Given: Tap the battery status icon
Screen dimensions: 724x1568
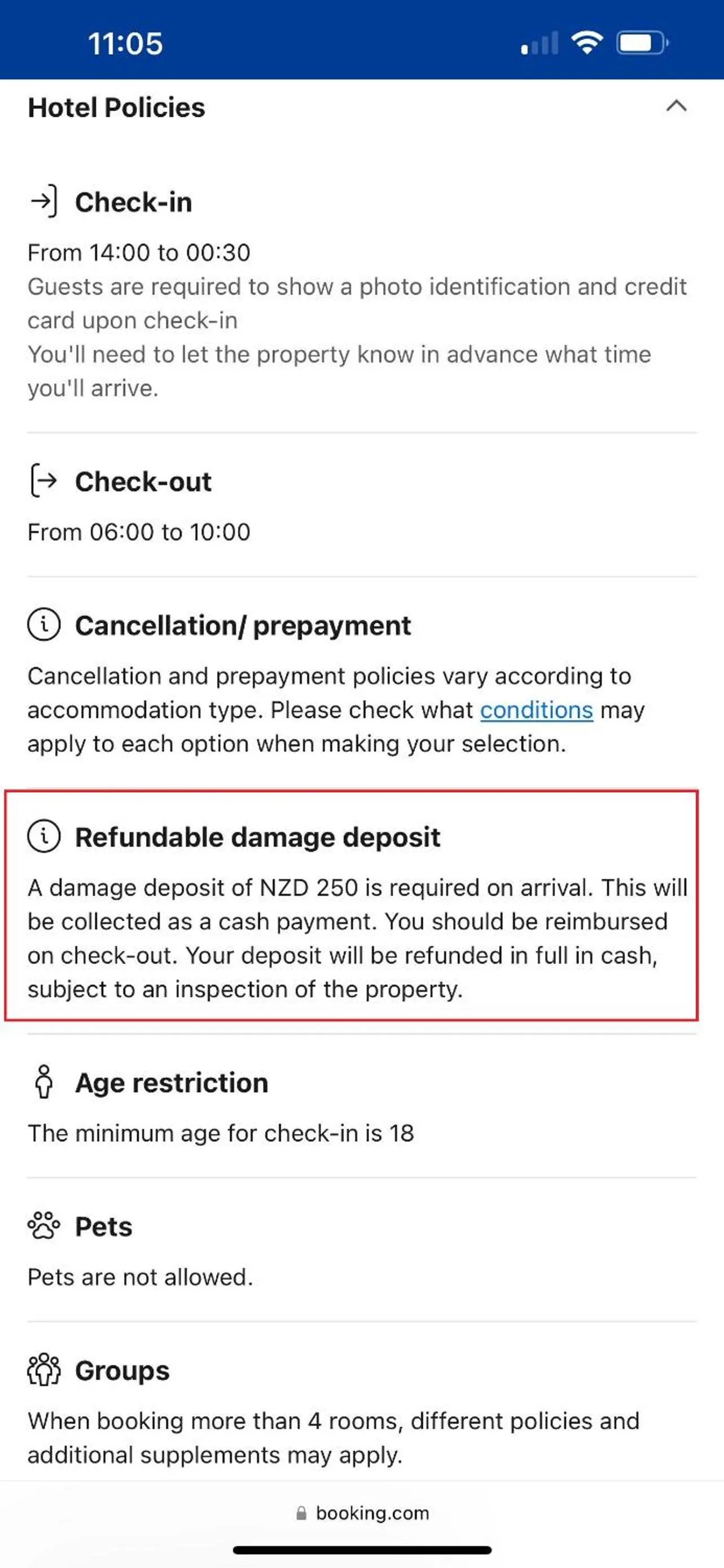Looking at the screenshot, I should tap(642, 43).
